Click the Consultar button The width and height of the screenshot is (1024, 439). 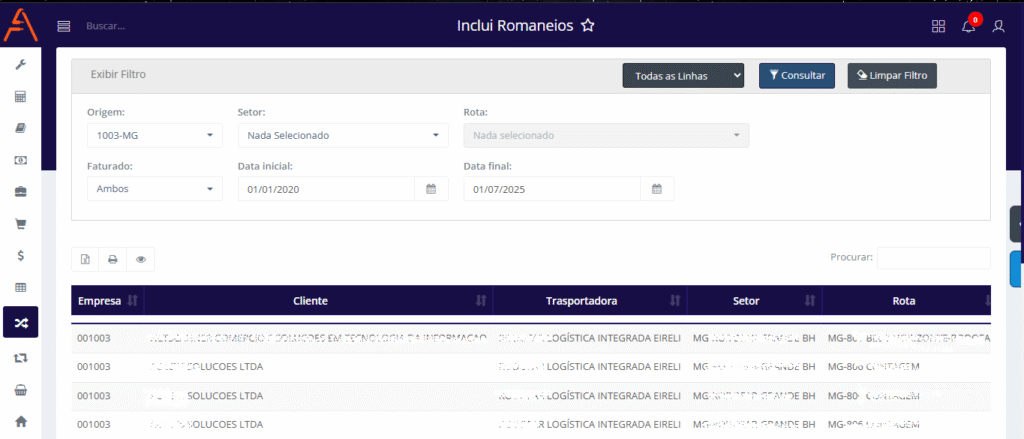click(796, 75)
